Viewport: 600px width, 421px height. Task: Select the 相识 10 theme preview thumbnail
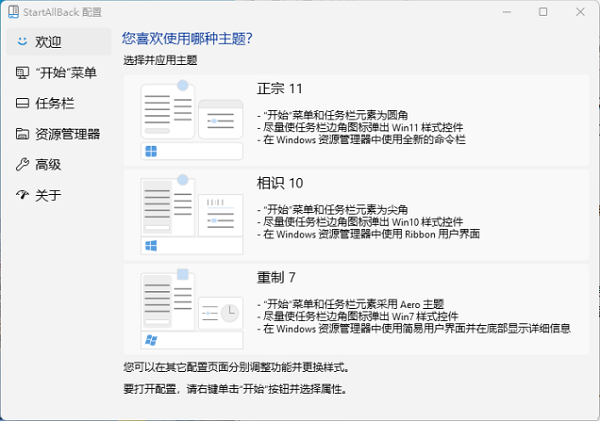tap(190, 212)
